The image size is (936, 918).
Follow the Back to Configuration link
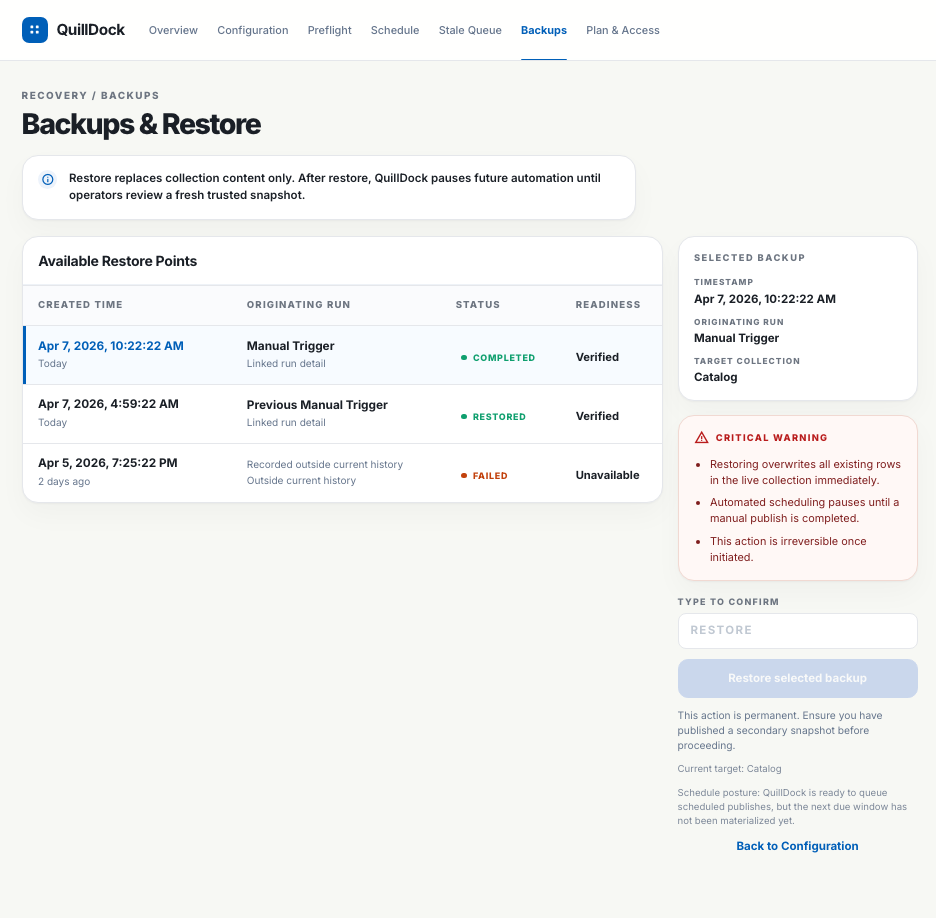tap(797, 846)
